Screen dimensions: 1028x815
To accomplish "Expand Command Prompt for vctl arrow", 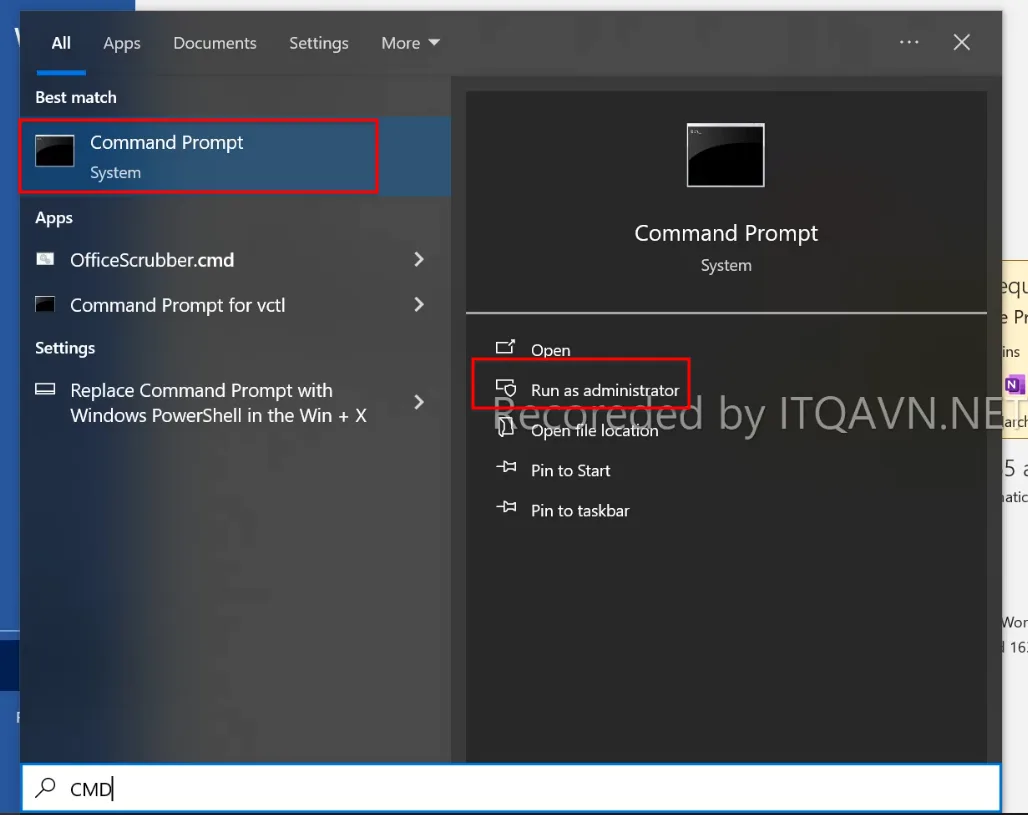I will tap(419, 304).
